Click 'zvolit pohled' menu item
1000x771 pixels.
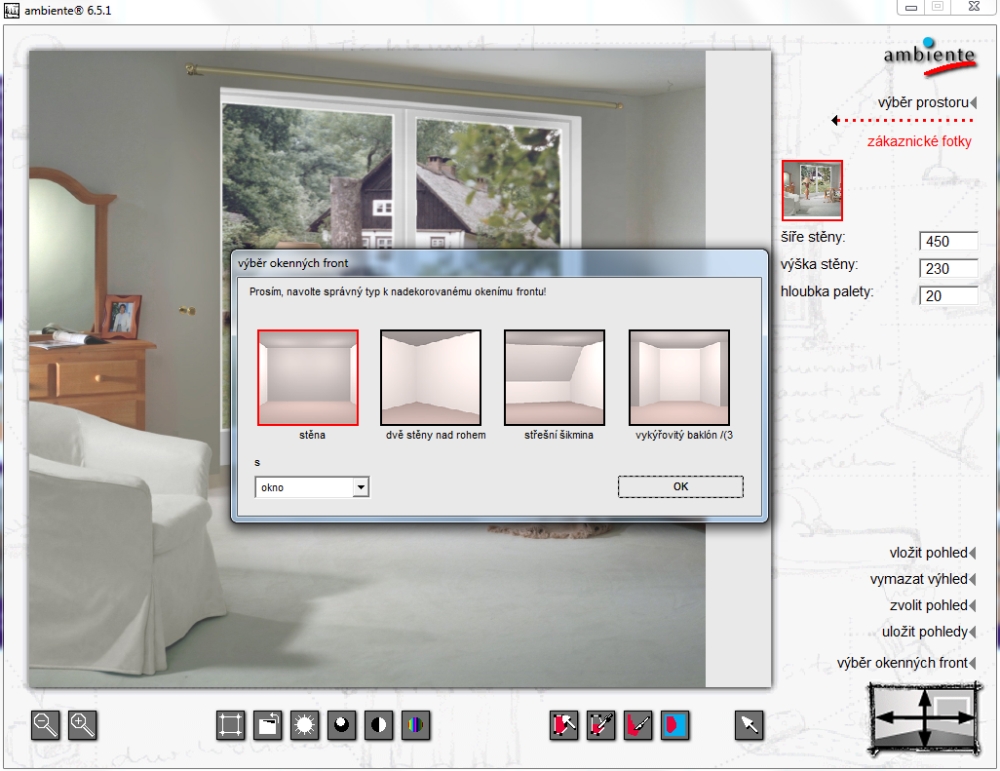[x=932, y=605]
